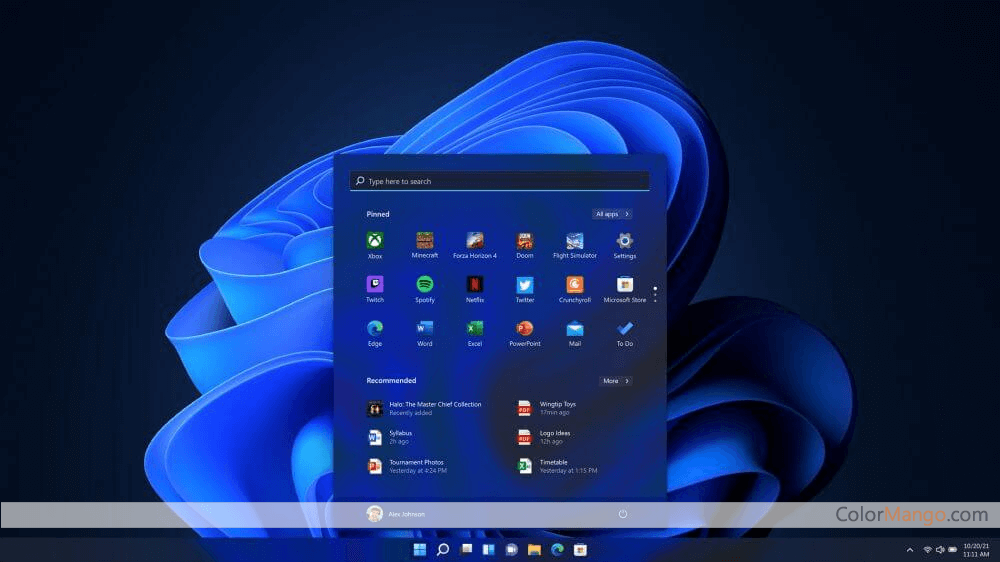Launch Netflix pinned app
The height and width of the screenshot is (562, 1000).
475,285
